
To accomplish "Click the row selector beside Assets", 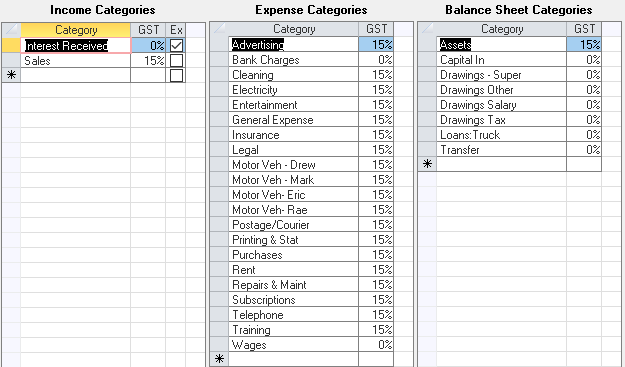I will [427, 45].
